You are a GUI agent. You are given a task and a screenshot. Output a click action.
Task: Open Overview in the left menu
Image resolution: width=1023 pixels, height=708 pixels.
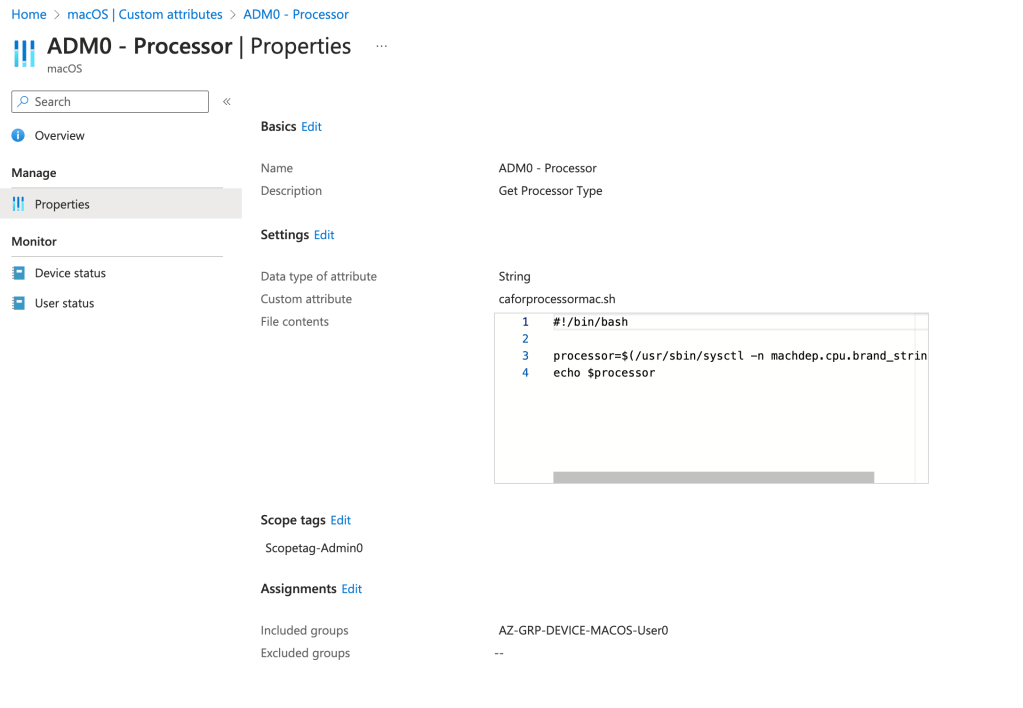click(x=59, y=135)
